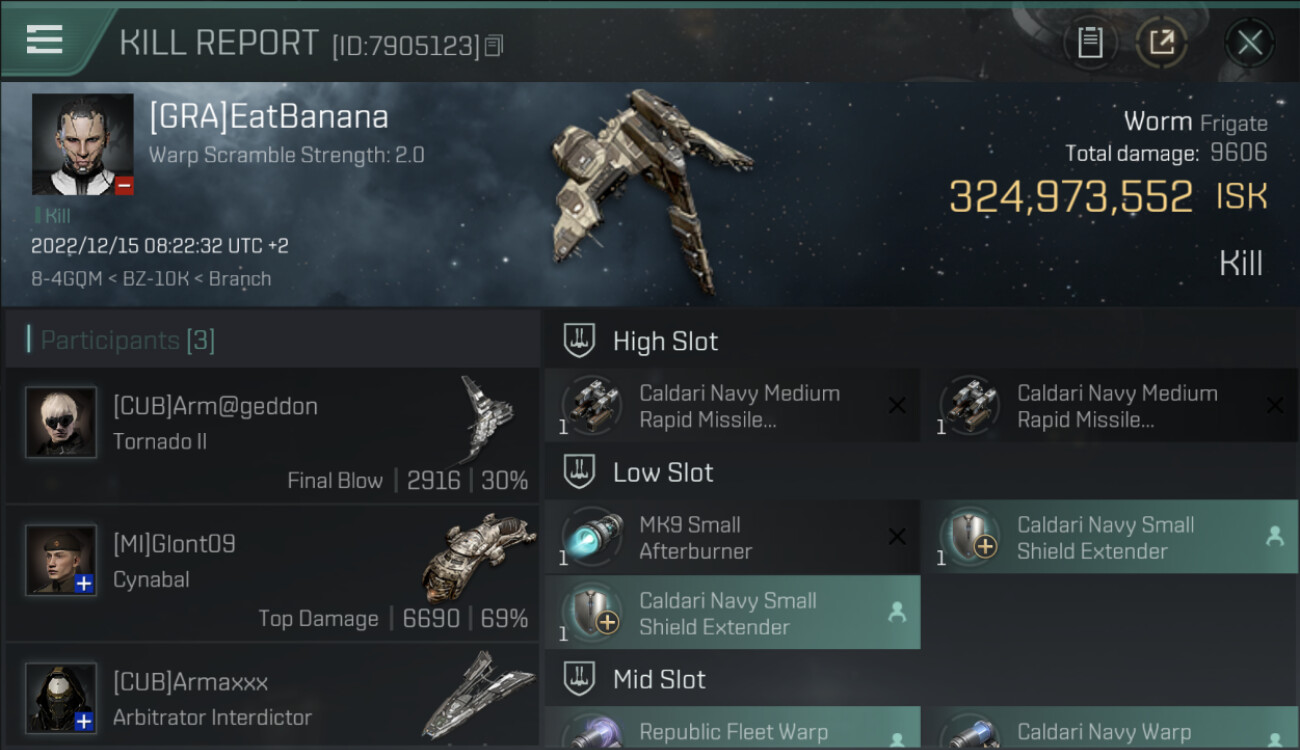1300x750 pixels.
Task: Click the High Slot shield icon
Action: point(579,341)
